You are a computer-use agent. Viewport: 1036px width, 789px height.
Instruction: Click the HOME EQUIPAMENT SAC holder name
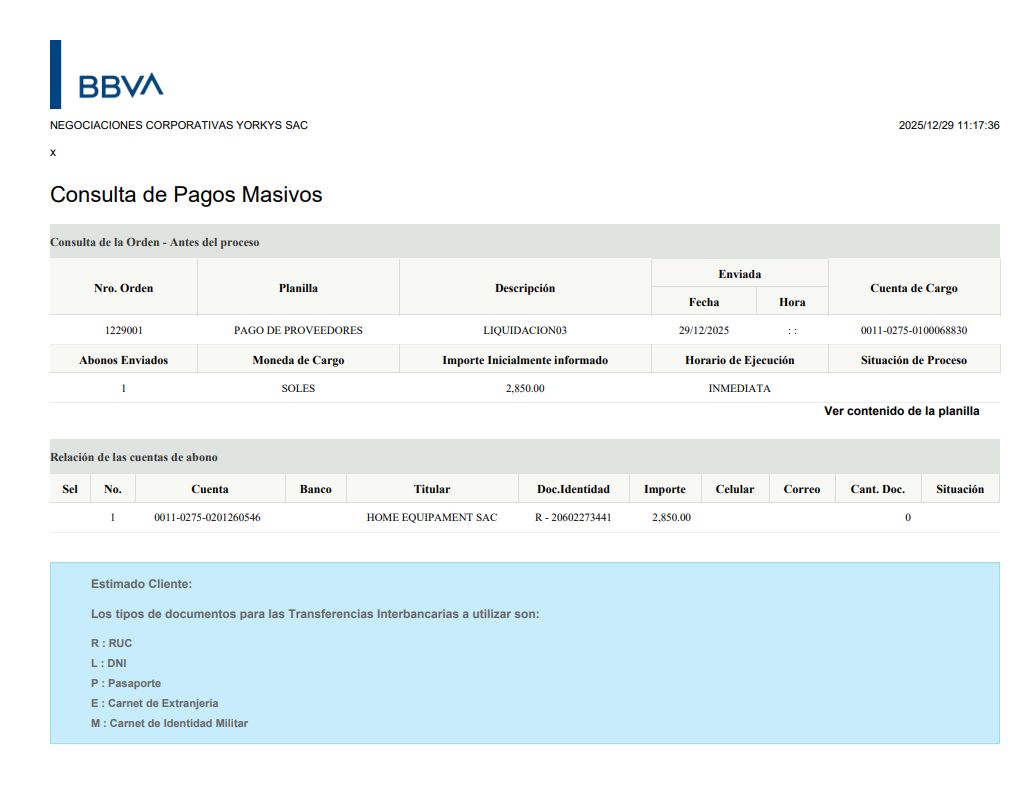[x=432, y=518]
